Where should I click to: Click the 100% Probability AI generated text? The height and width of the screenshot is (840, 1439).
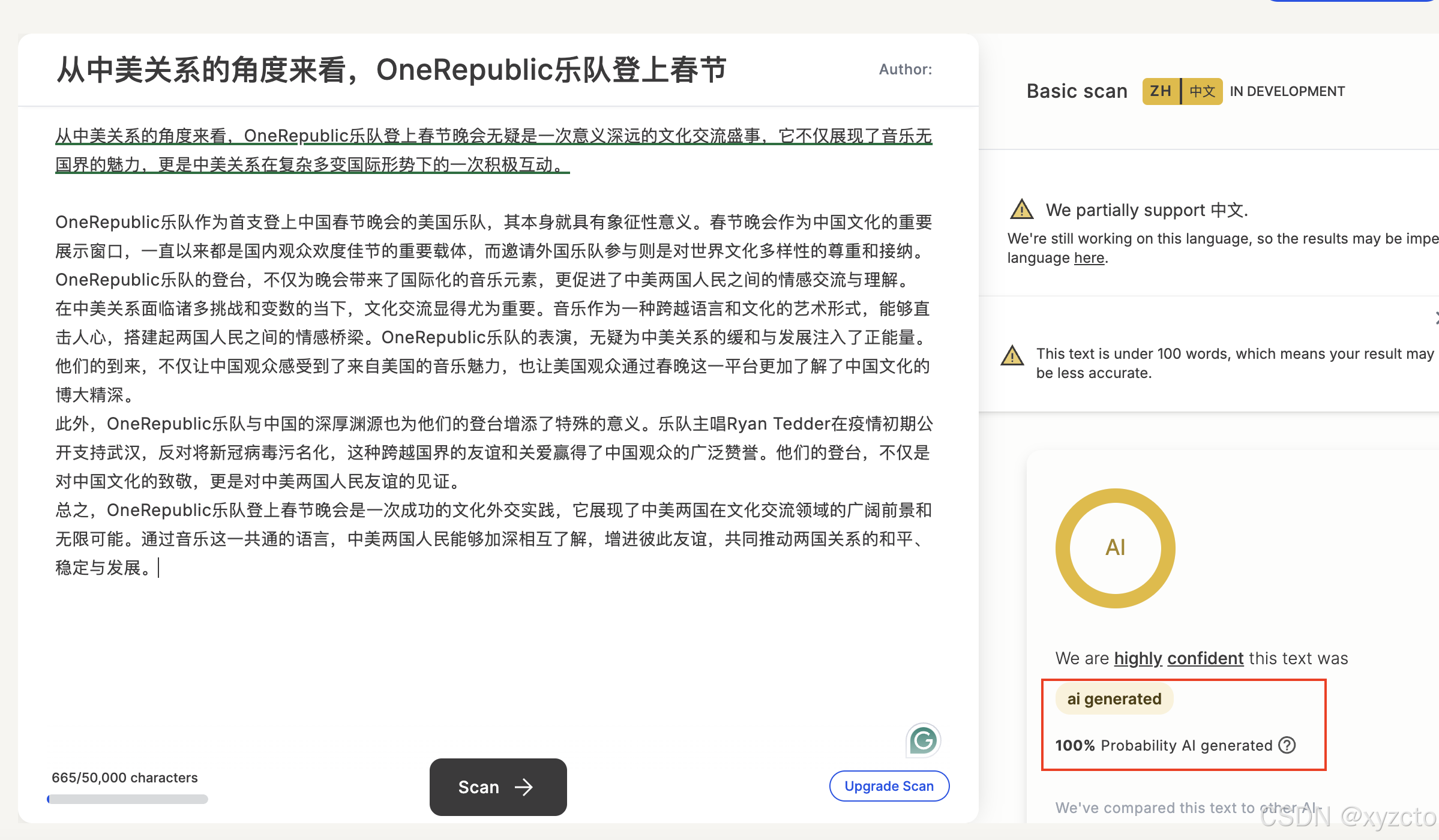pyautogui.click(x=1164, y=745)
